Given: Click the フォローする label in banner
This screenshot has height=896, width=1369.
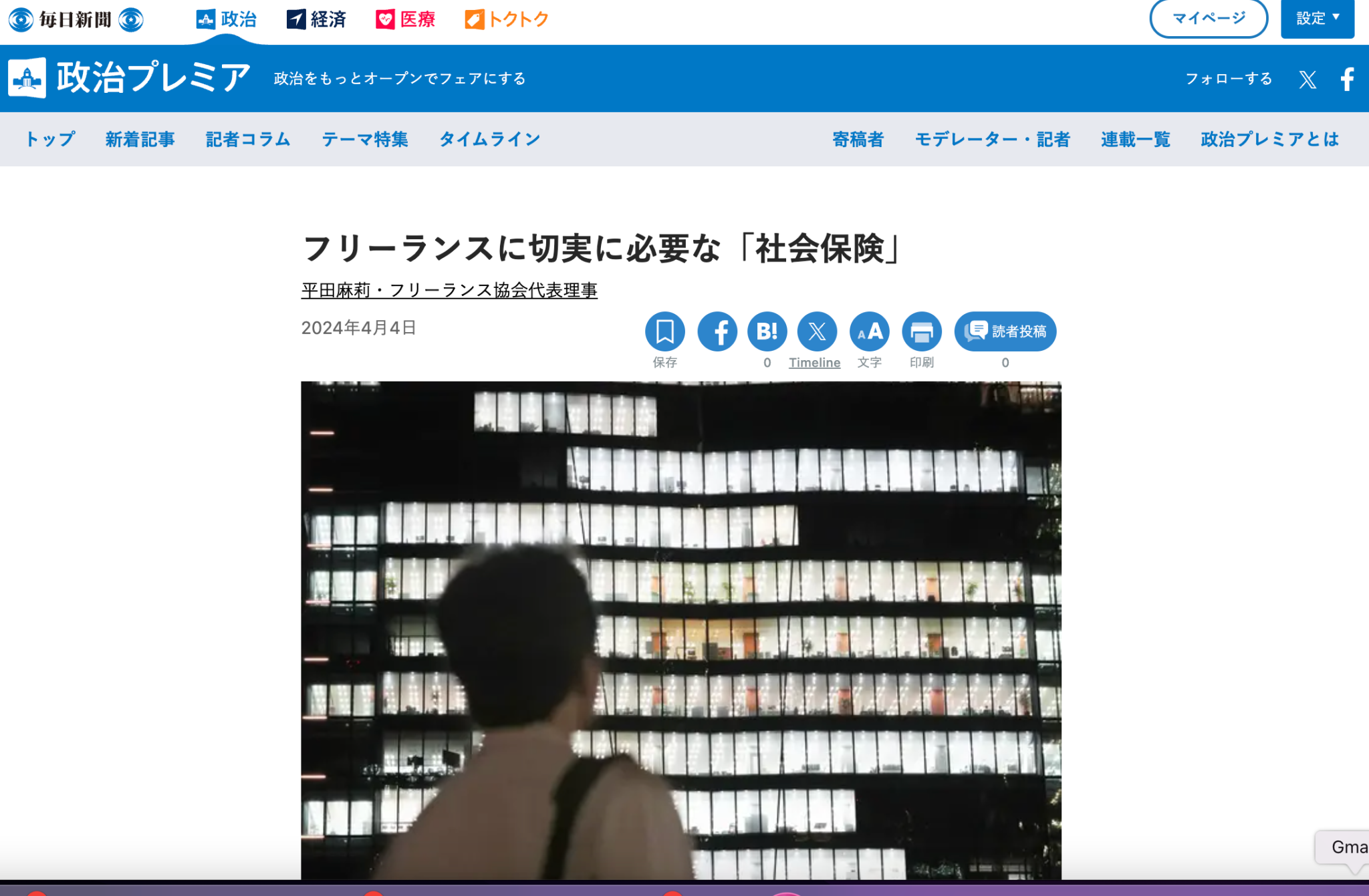Looking at the screenshot, I should coord(1229,78).
